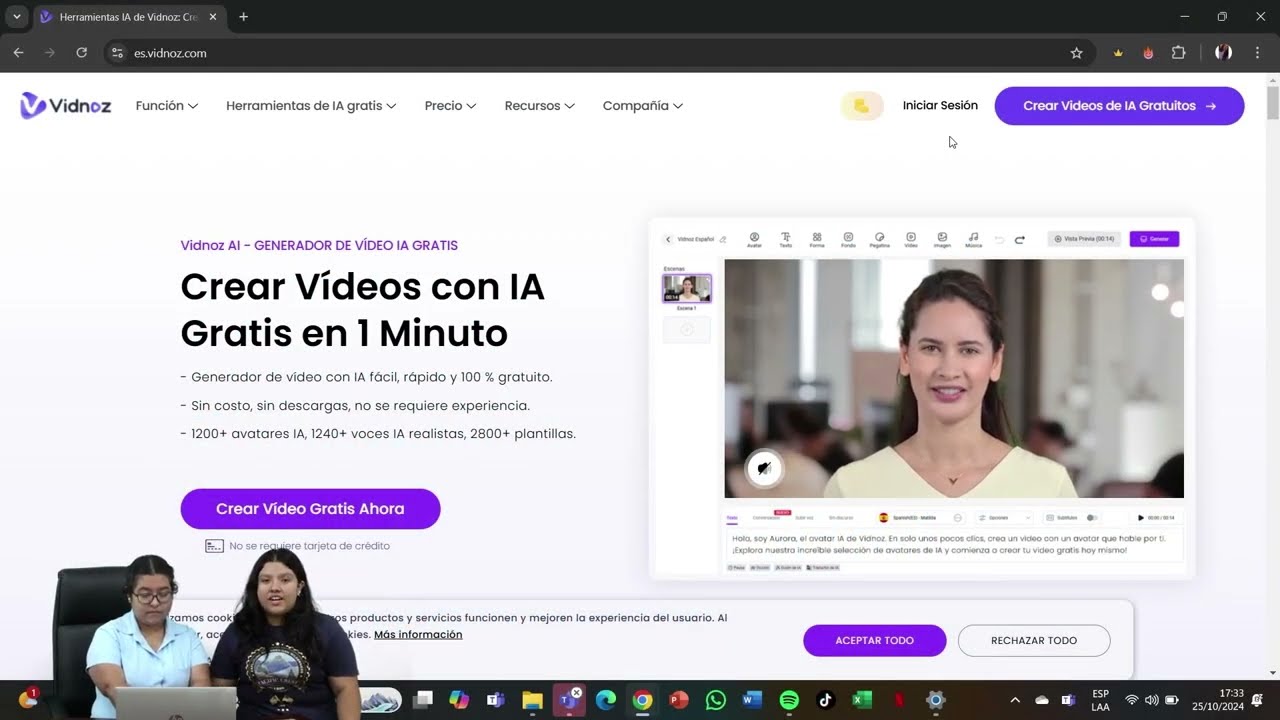Click the redo arrow in the editor preview

1020,240
